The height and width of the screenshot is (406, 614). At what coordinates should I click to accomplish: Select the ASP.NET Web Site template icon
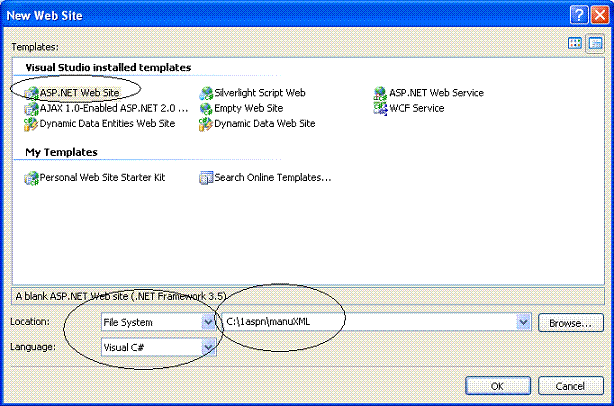[x=31, y=93]
